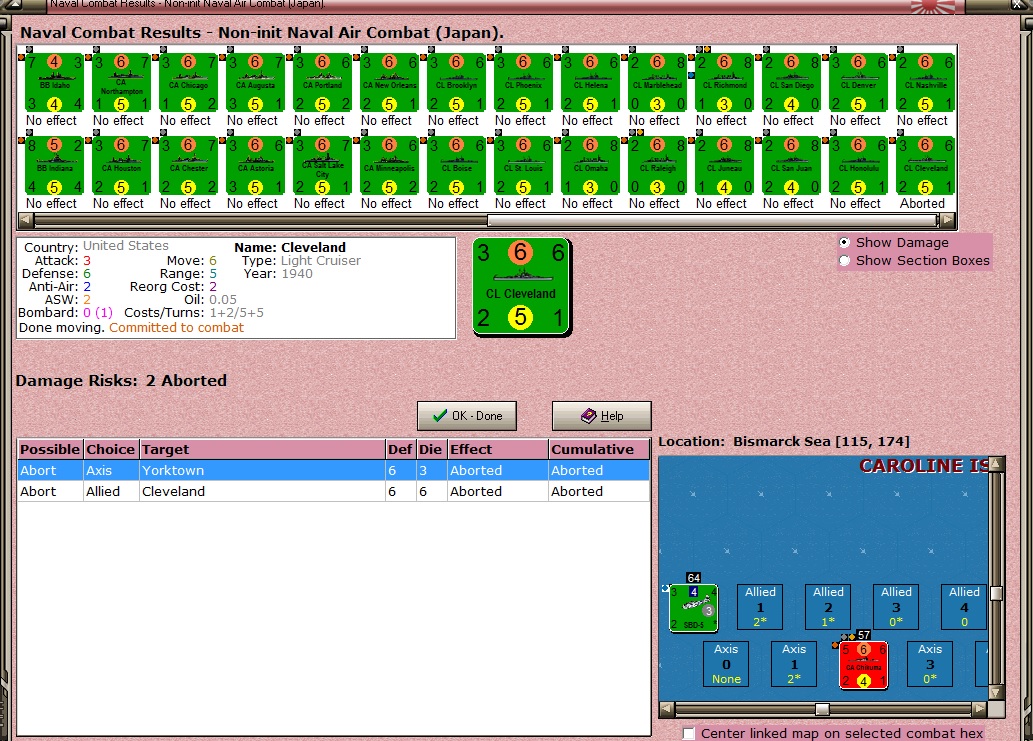This screenshot has height=741, width=1033.
Task: Select the BB Idaho unit counter
Action: click(55, 82)
